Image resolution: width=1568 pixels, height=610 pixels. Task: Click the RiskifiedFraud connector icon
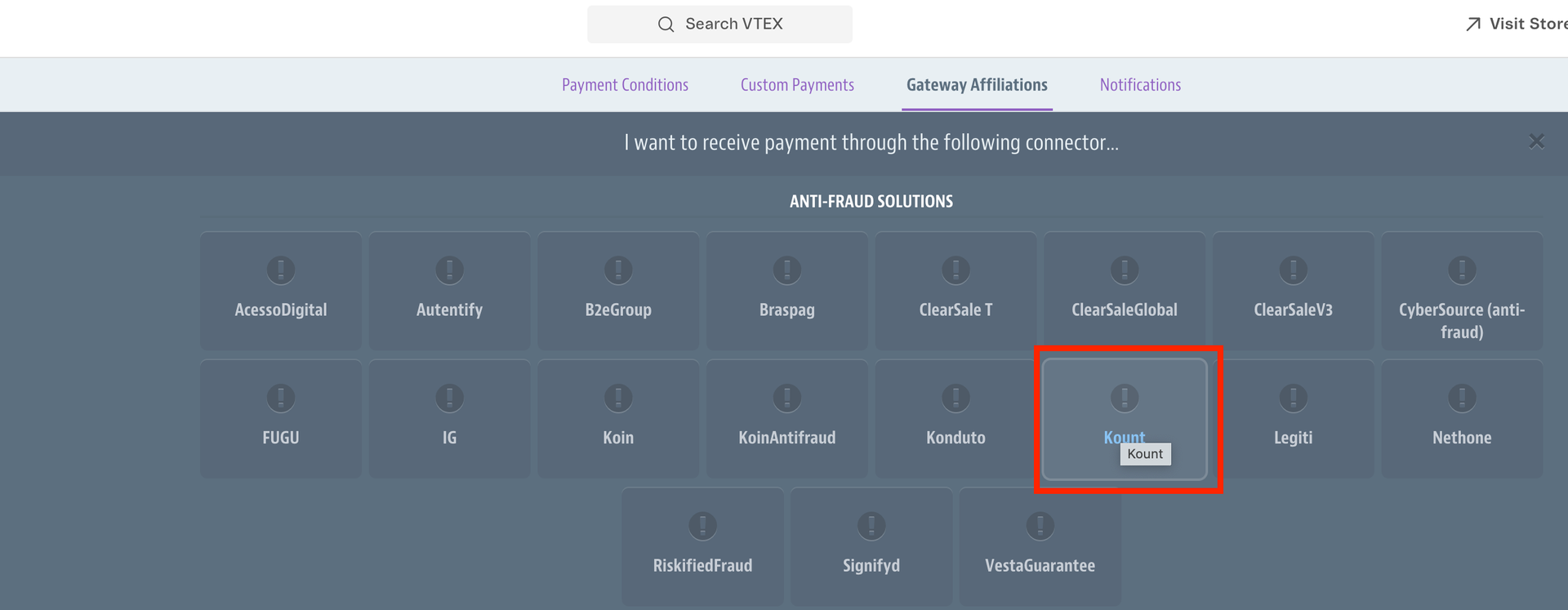(x=702, y=526)
